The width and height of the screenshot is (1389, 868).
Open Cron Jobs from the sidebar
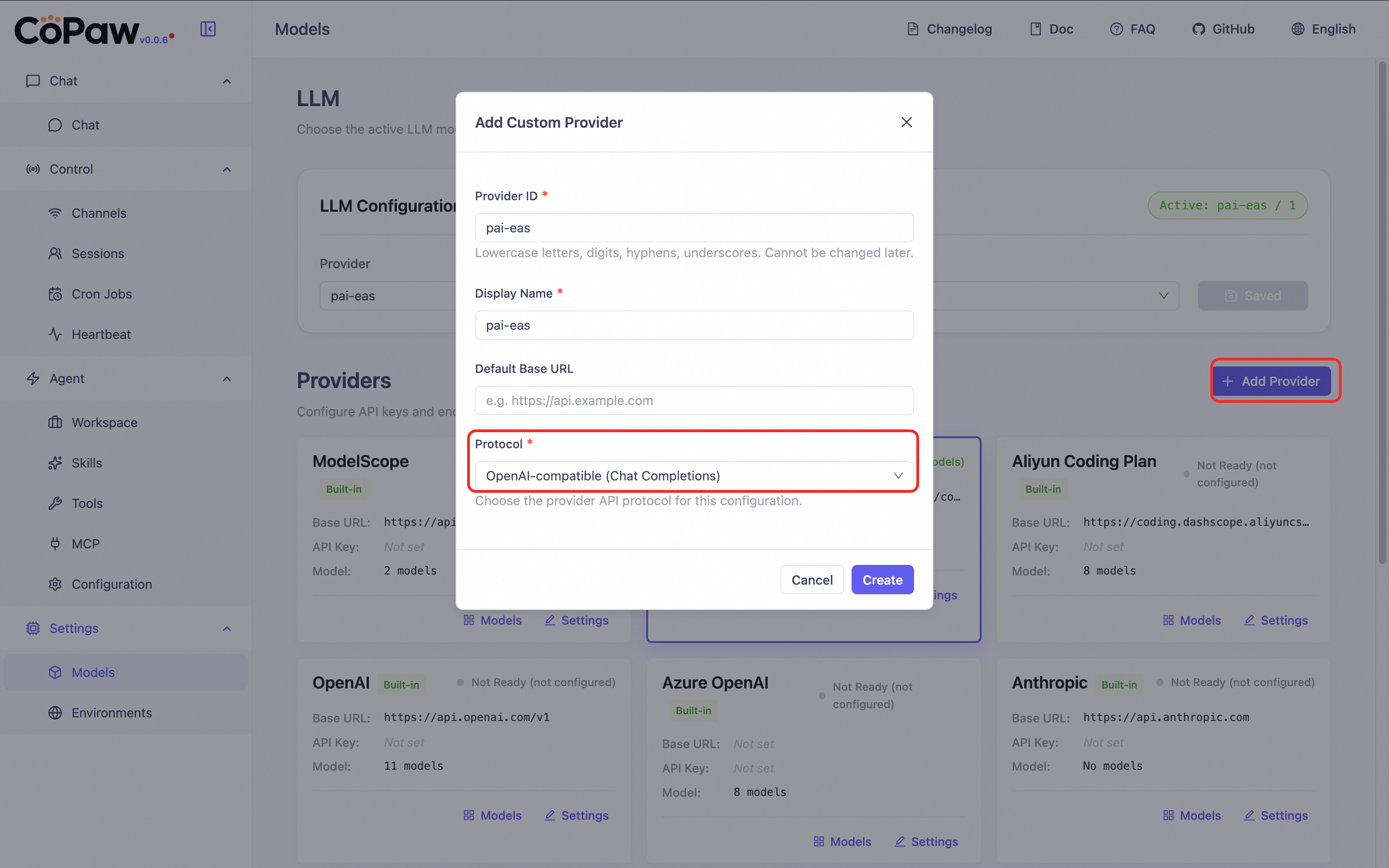(102, 294)
